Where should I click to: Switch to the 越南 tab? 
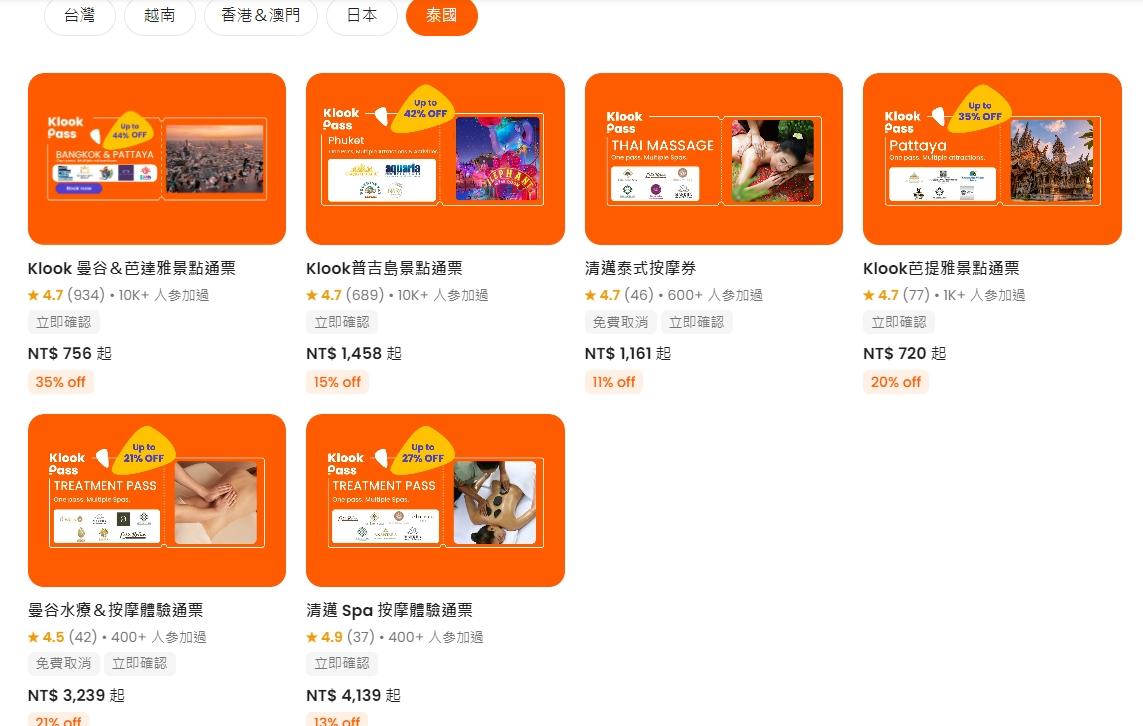160,15
